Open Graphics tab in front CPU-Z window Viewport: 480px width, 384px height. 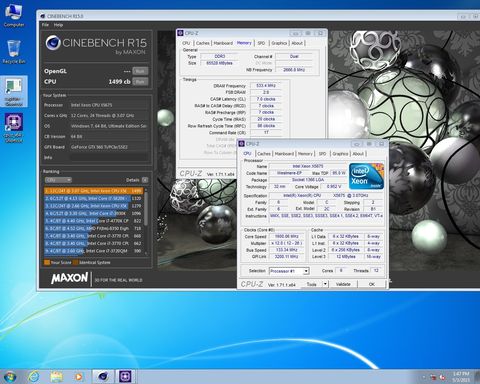click(340, 154)
